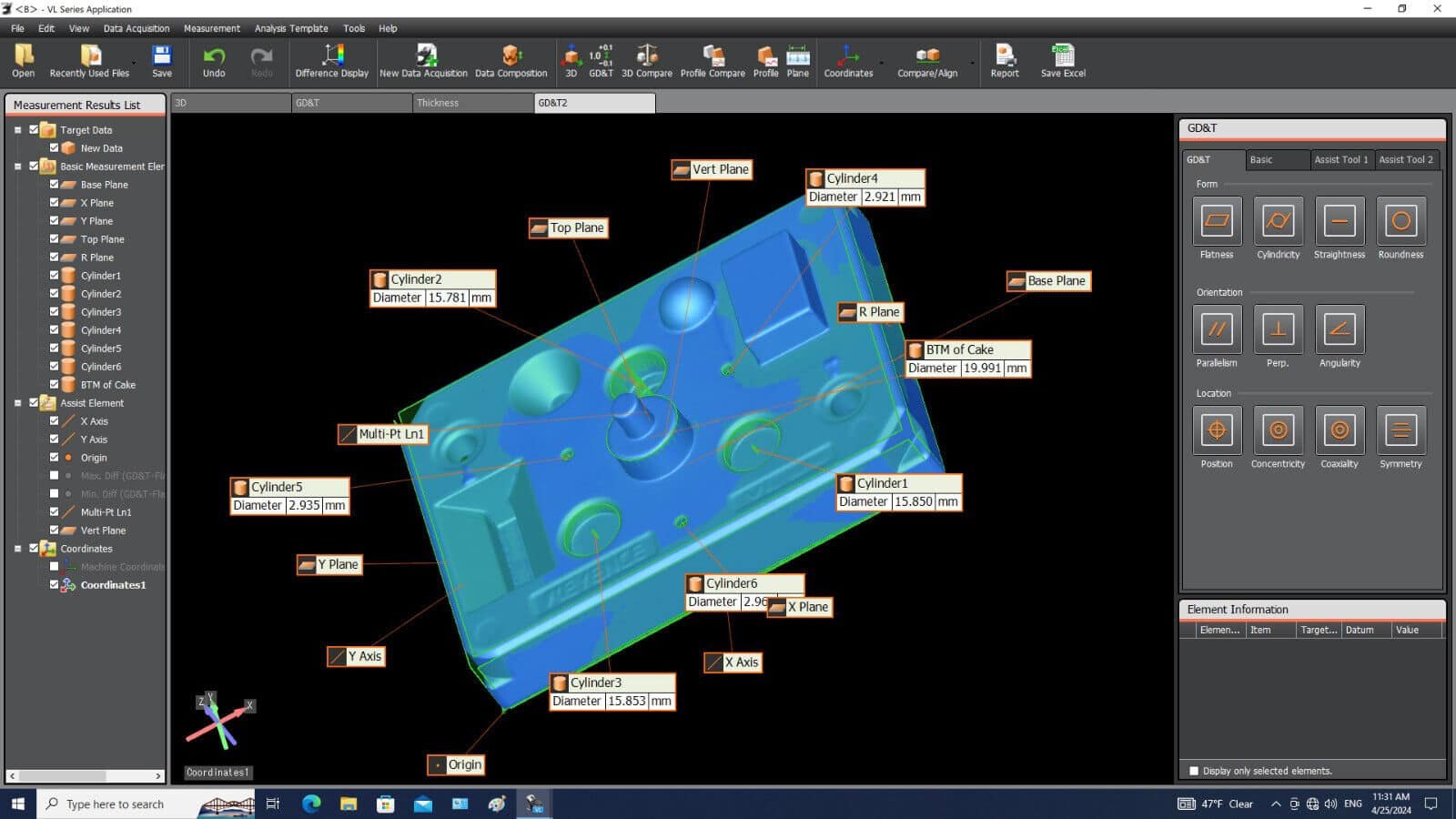
Task: Generate a Report from the toolbar
Action: click(1005, 61)
